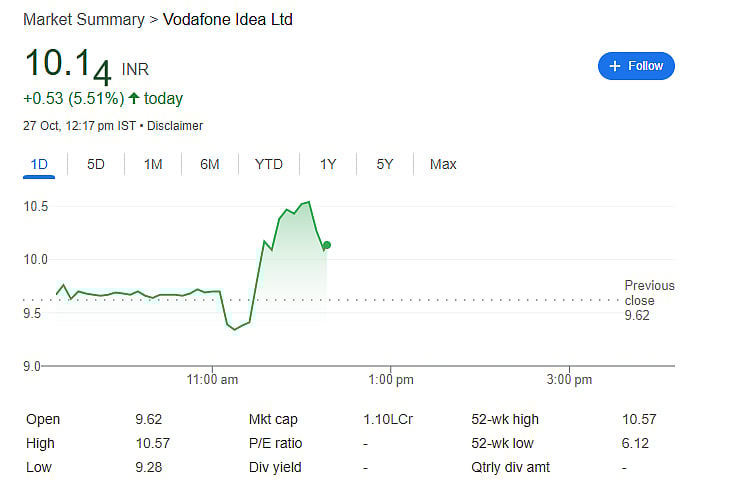View the 5Y chart range

[385, 164]
